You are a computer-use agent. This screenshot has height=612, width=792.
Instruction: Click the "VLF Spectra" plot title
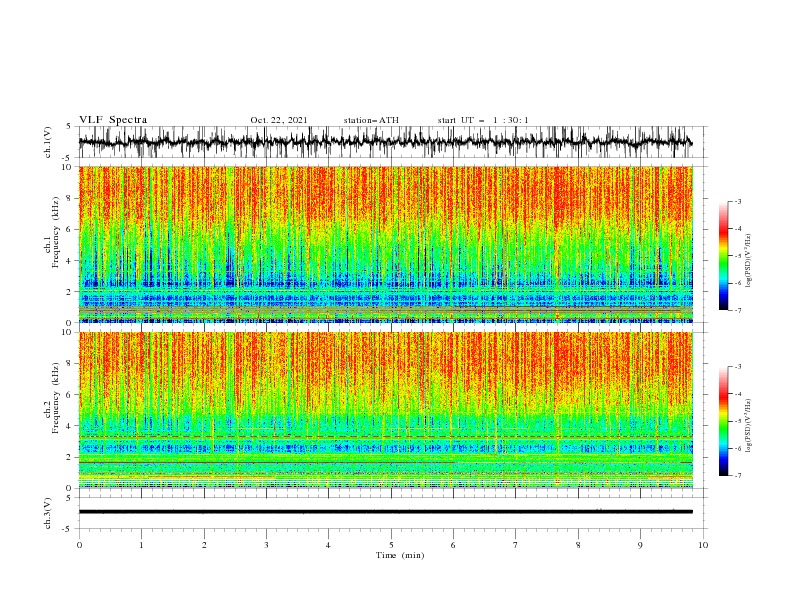point(113,120)
